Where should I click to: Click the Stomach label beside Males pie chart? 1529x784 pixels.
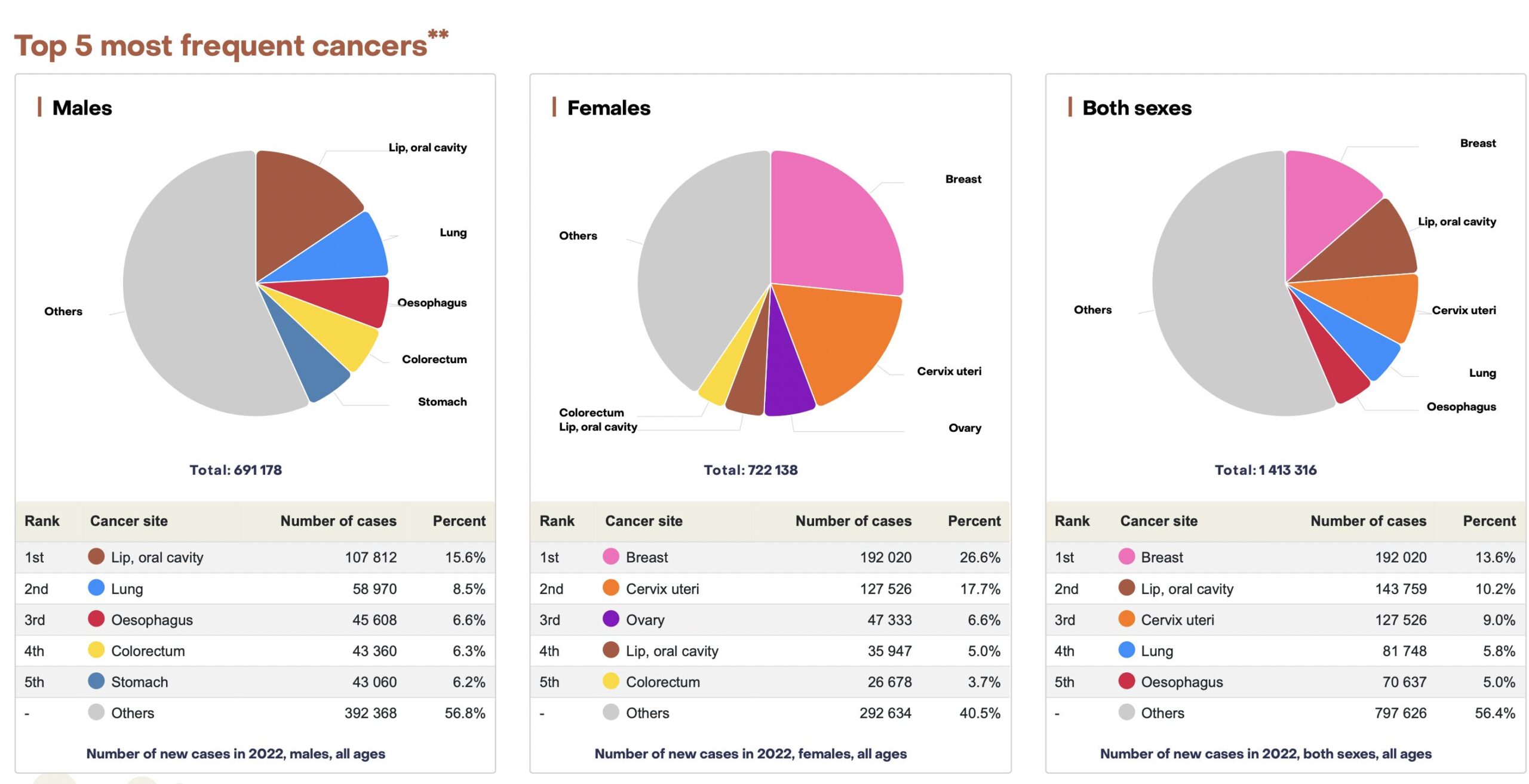pos(442,402)
